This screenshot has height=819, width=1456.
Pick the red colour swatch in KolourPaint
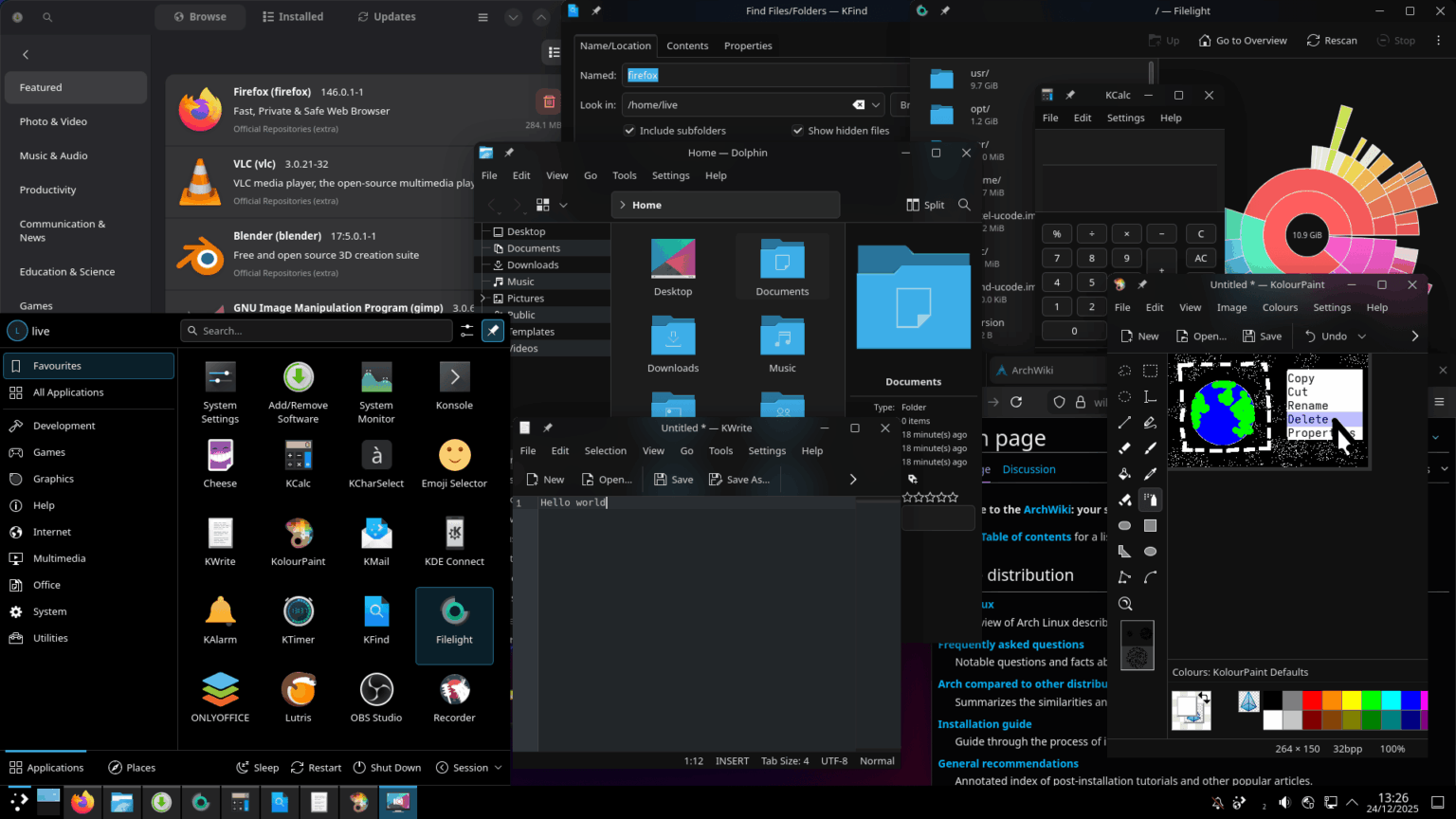pos(1312,701)
